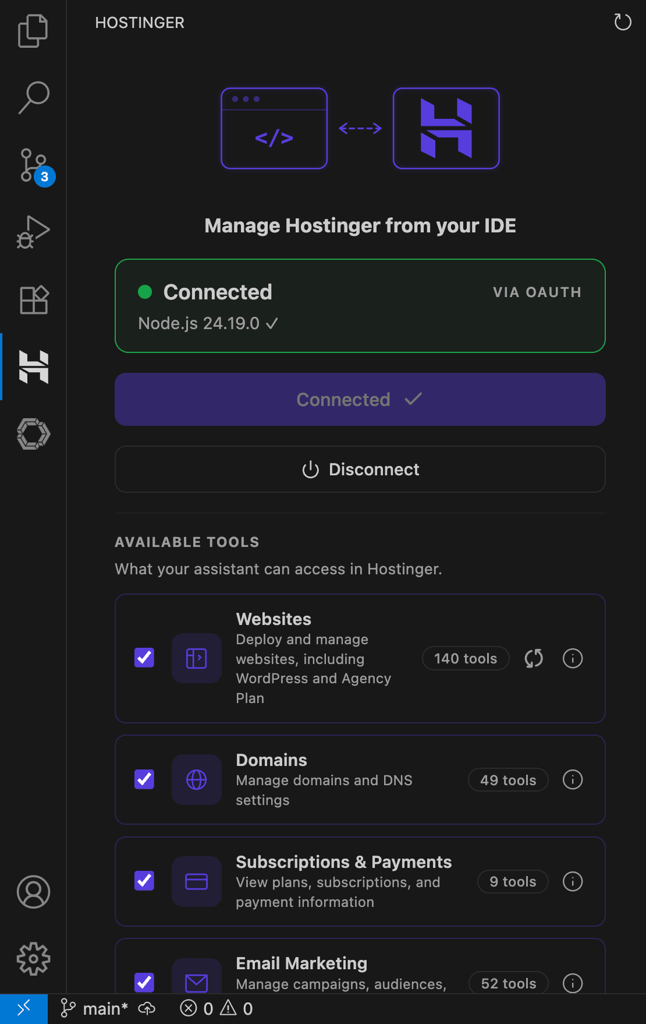Open the Accounts menu icon
The height and width of the screenshot is (1024, 646).
33,892
